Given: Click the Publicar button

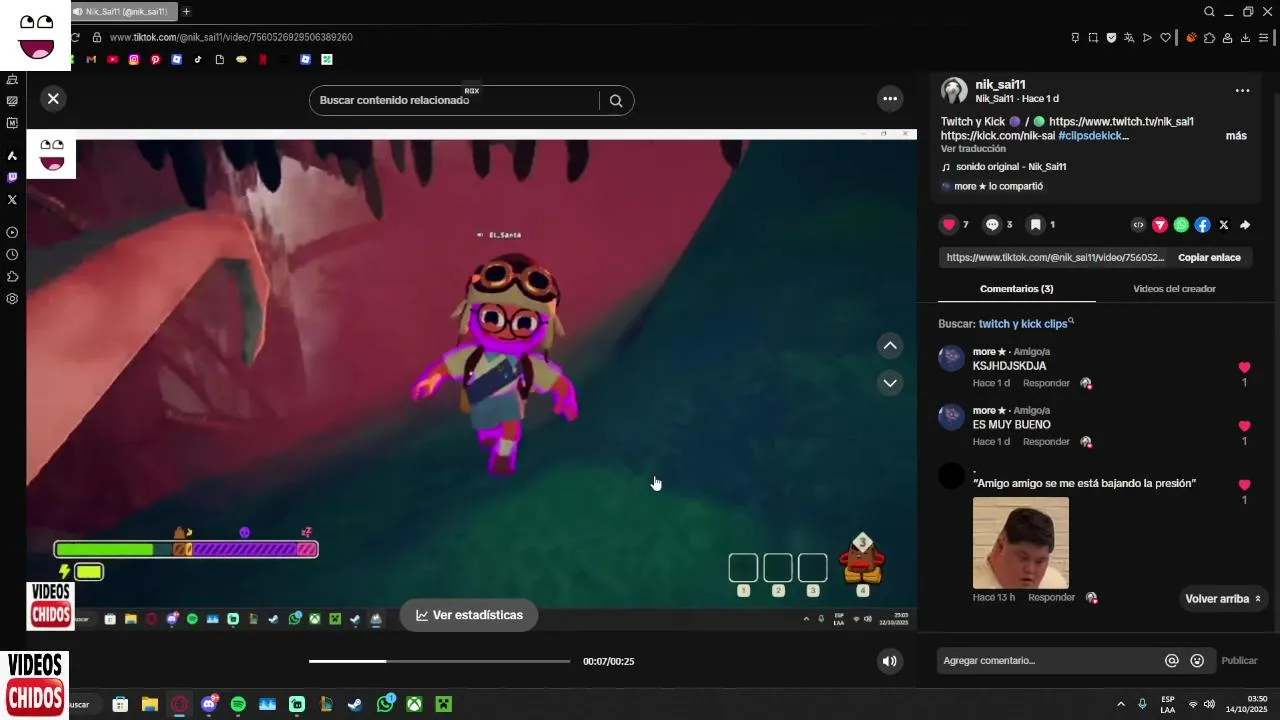Looking at the screenshot, I should coord(1239,661).
